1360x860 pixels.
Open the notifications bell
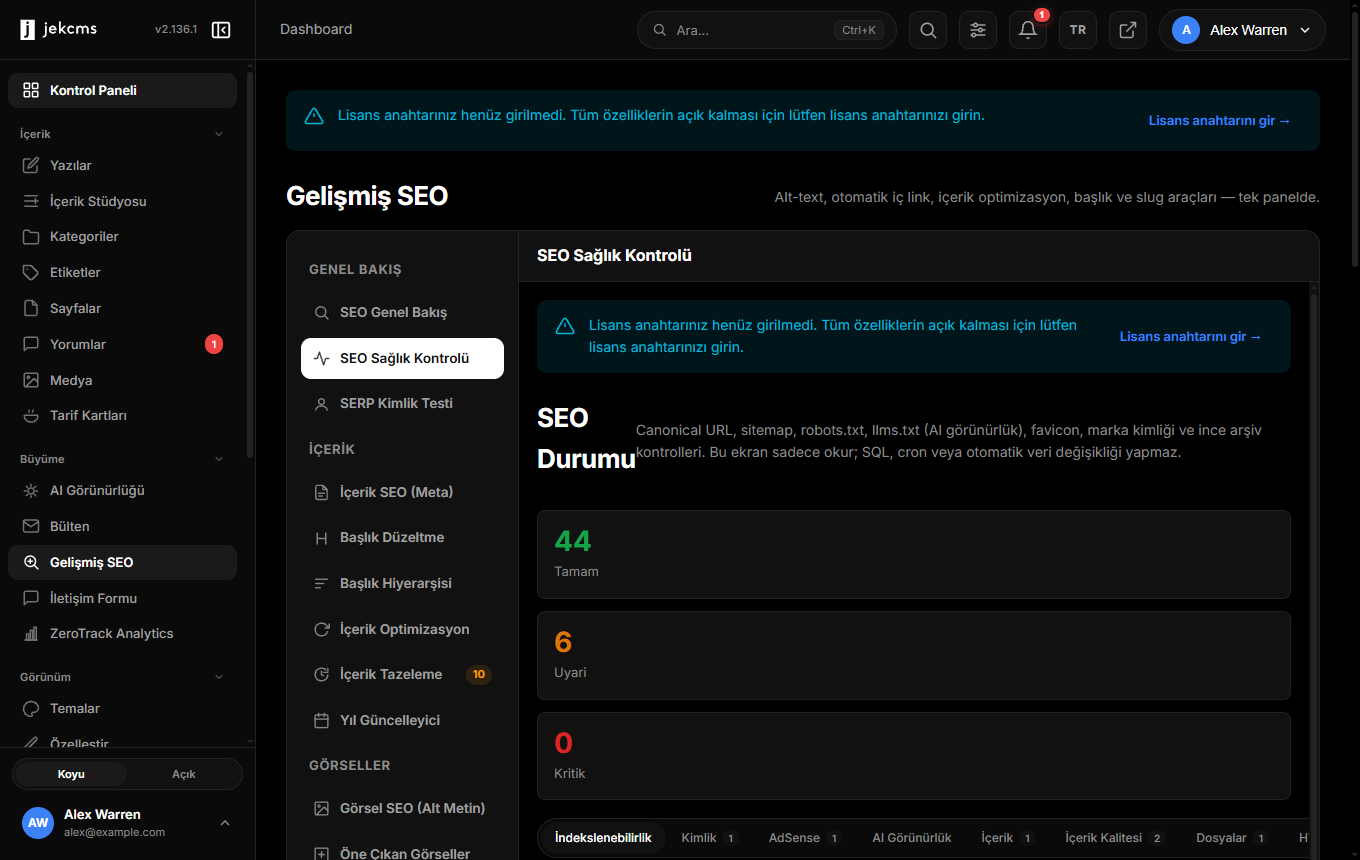click(1028, 30)
